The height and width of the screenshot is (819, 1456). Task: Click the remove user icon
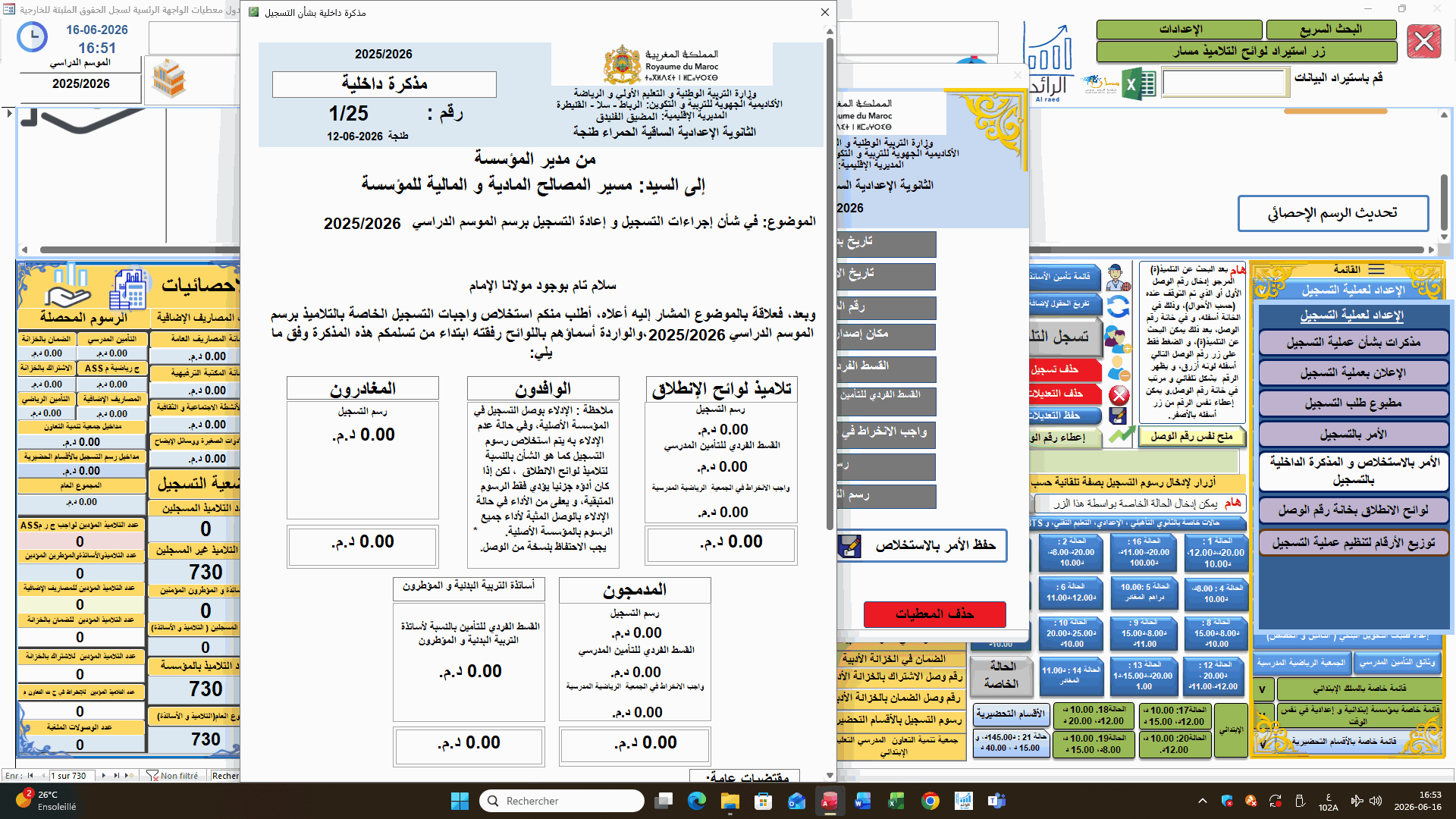[1119, 369]
